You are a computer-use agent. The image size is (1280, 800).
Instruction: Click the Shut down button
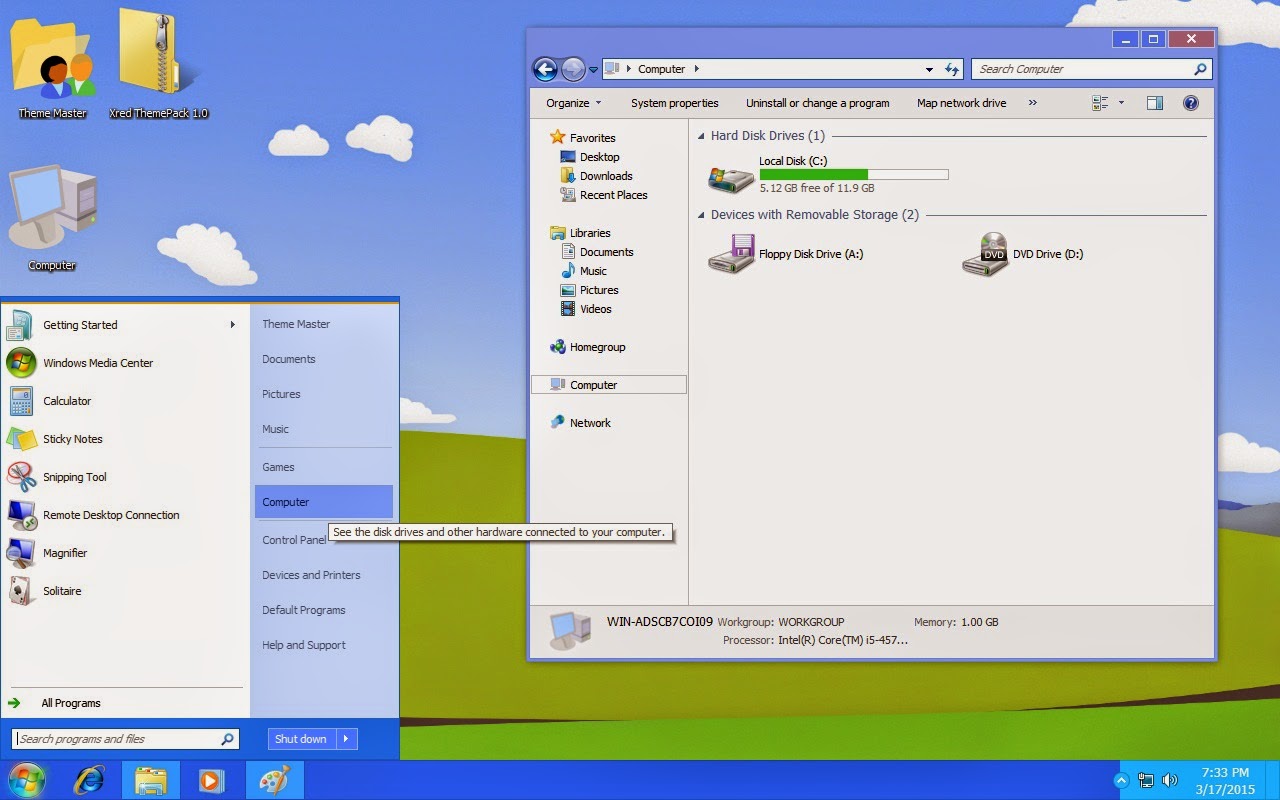coord(301,739)
